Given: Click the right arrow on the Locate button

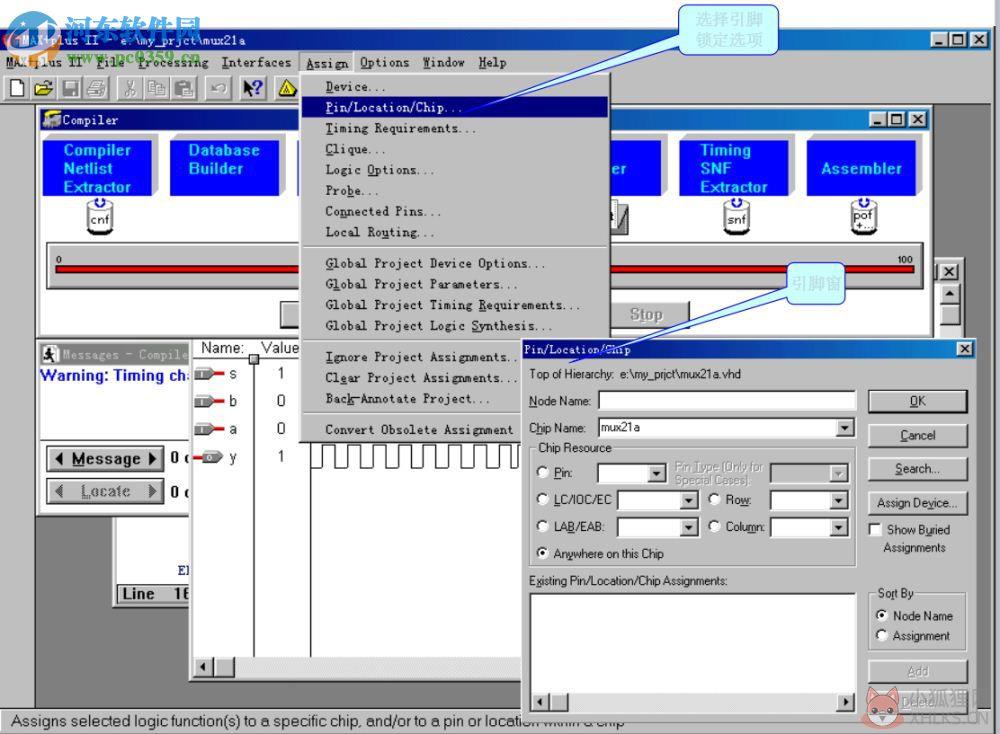Looking at the screenshot, I should (x=152, y=491).
